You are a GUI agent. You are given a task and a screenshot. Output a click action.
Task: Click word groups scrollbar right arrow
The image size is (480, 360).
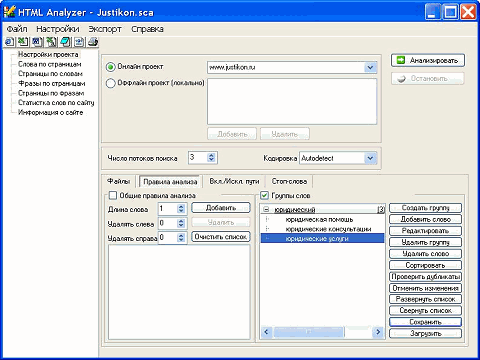[378, 332]
